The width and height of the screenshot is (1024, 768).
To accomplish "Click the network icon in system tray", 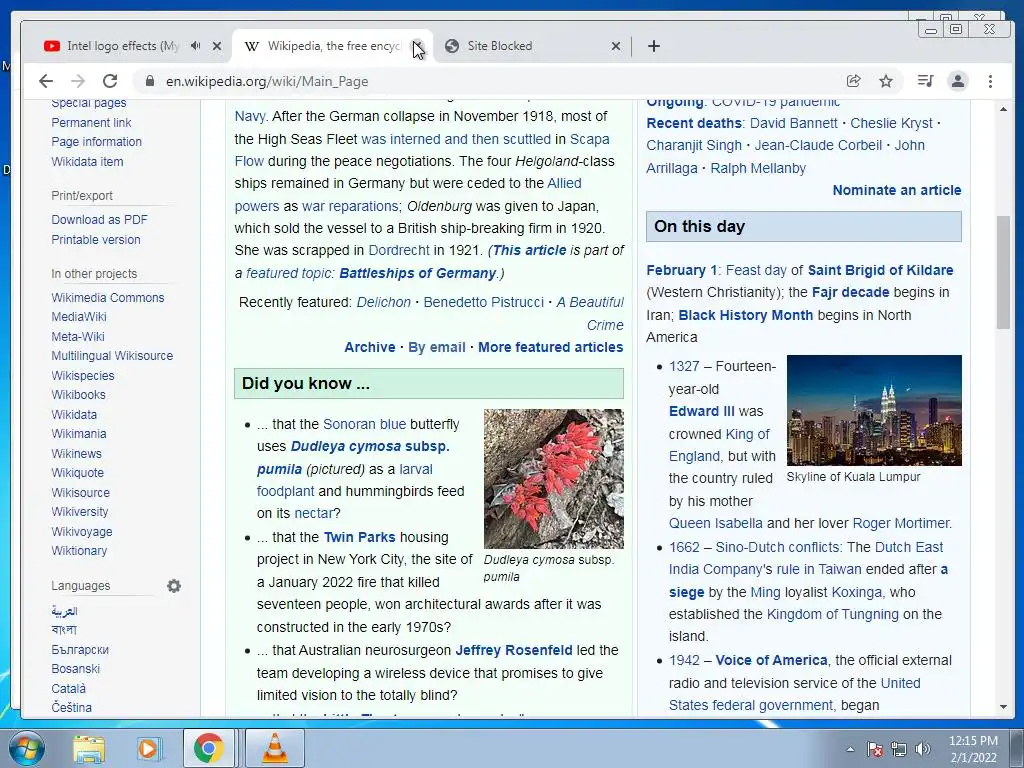I will 899,749.
